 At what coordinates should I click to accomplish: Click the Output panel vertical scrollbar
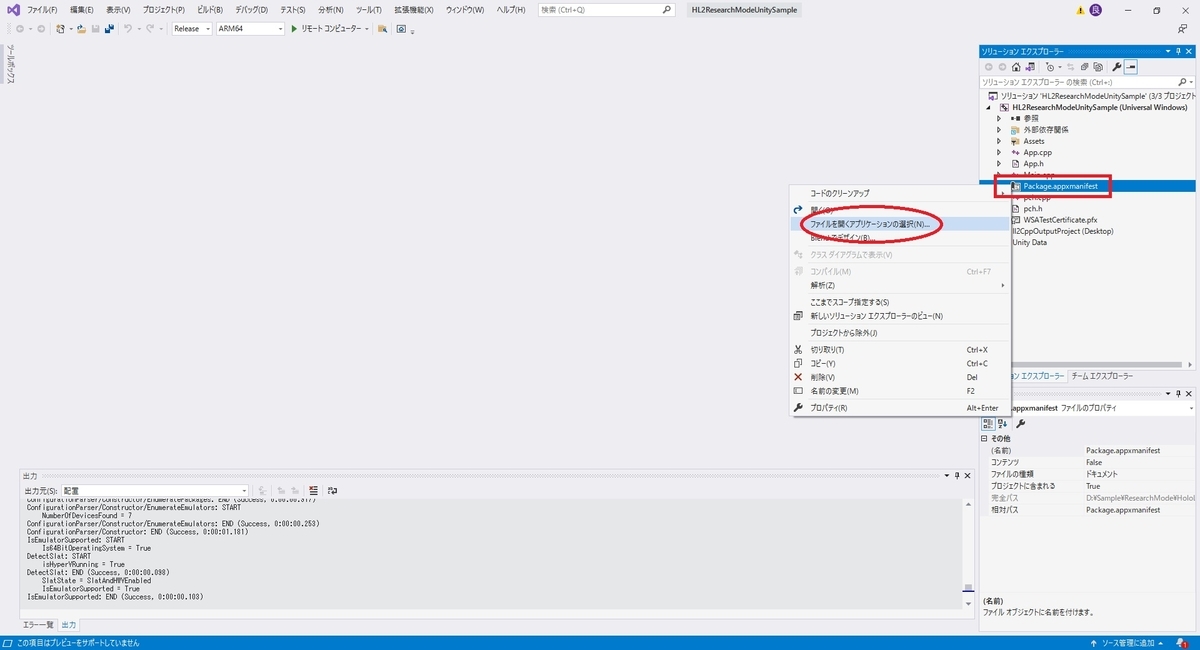967,553
